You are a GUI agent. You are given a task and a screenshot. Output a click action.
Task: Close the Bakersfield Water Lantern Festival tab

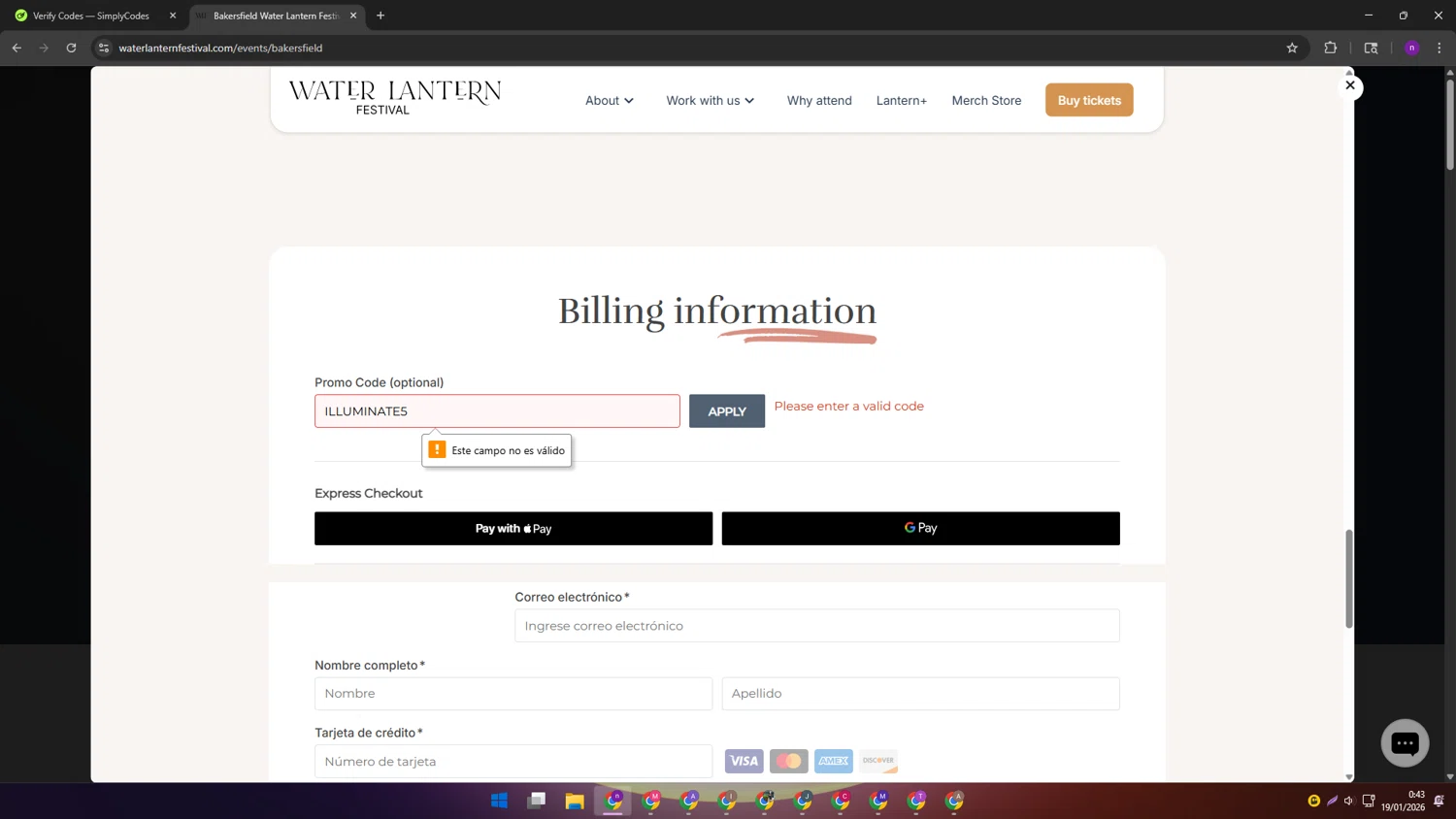click(x=353, y=16)
